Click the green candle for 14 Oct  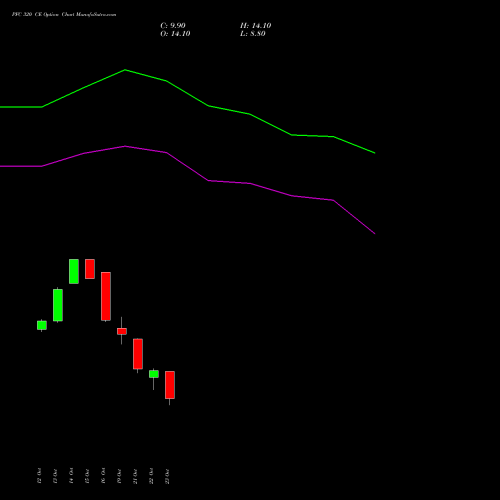coord(74,271)
